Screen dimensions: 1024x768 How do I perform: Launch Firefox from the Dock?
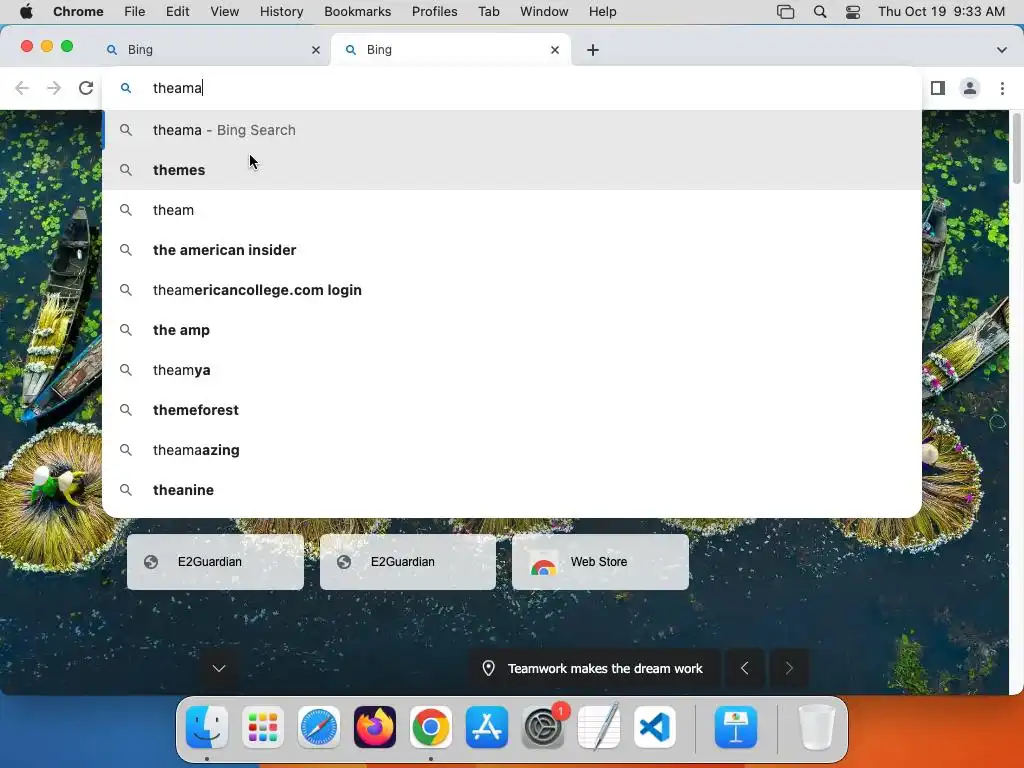(375, 727)
